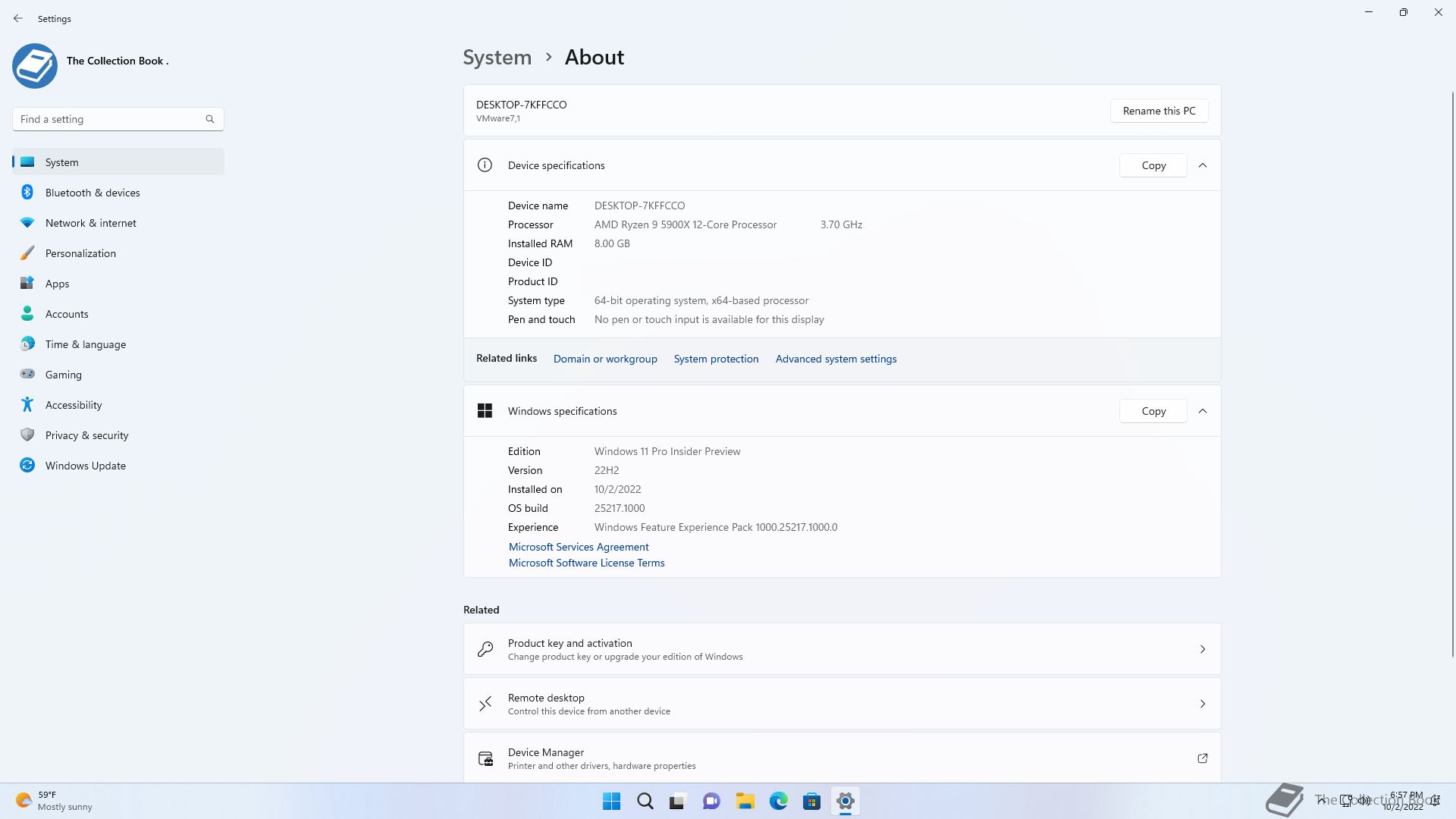Click Settings gear on taskbar
This screenshot has height=819, width=1456.
tap(845, 801)
